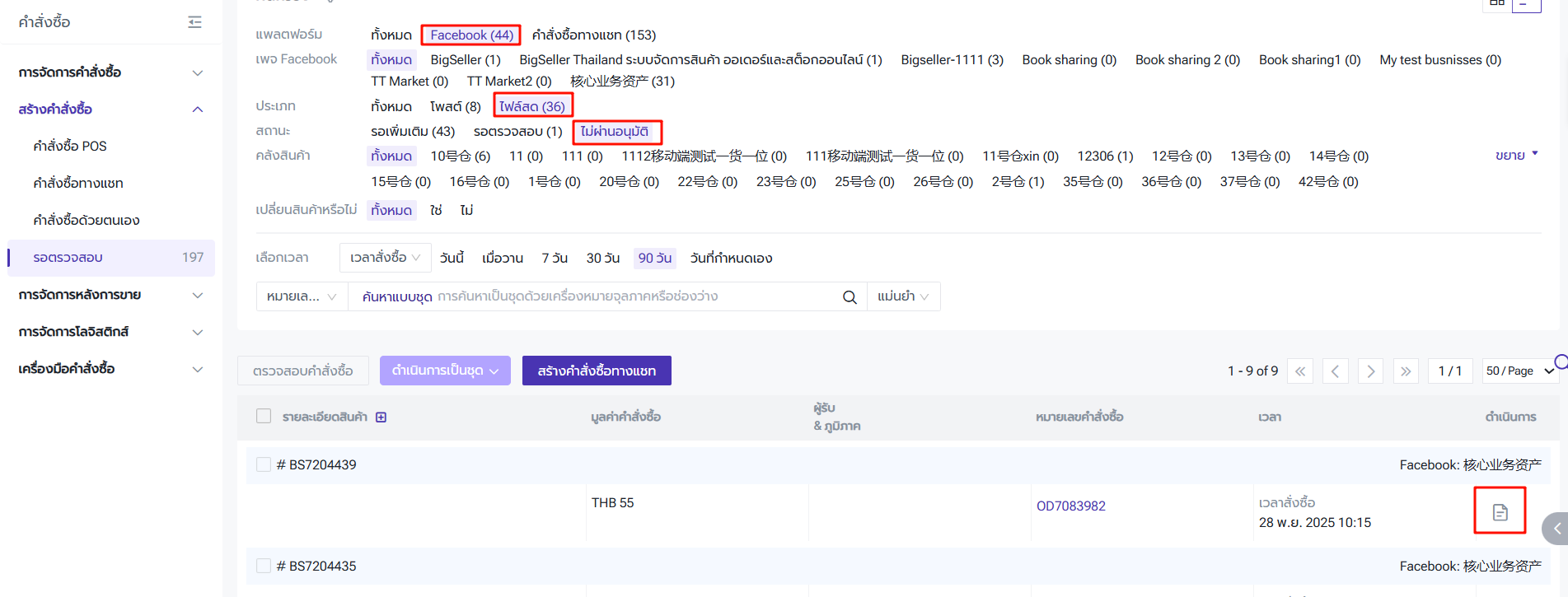The width and height of the screenshot is (1568, 597).
Task: Select the Facebook (44) platform filter
Action: (471, 35)
